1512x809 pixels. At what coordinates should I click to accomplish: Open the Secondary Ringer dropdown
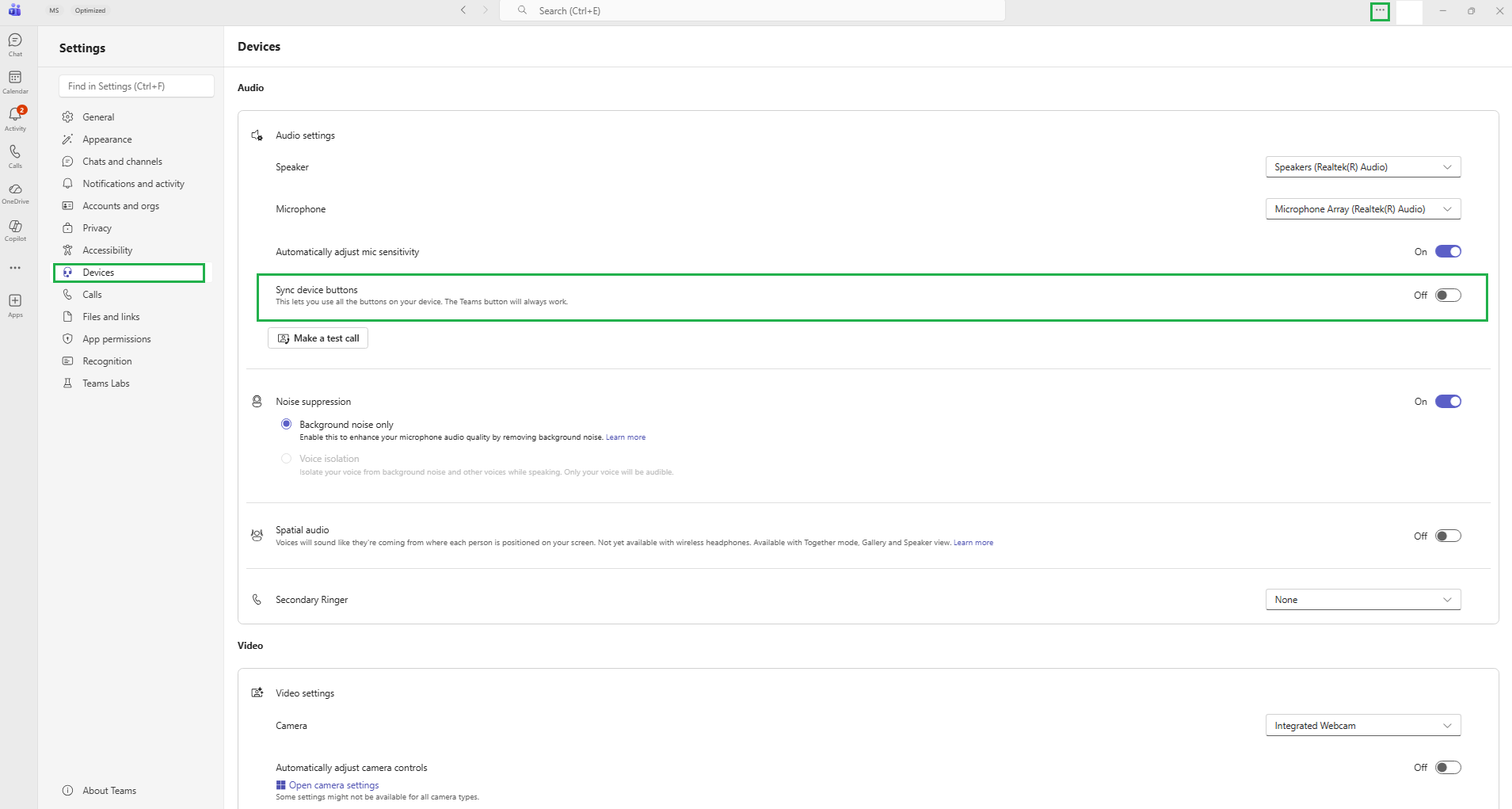1363,600
